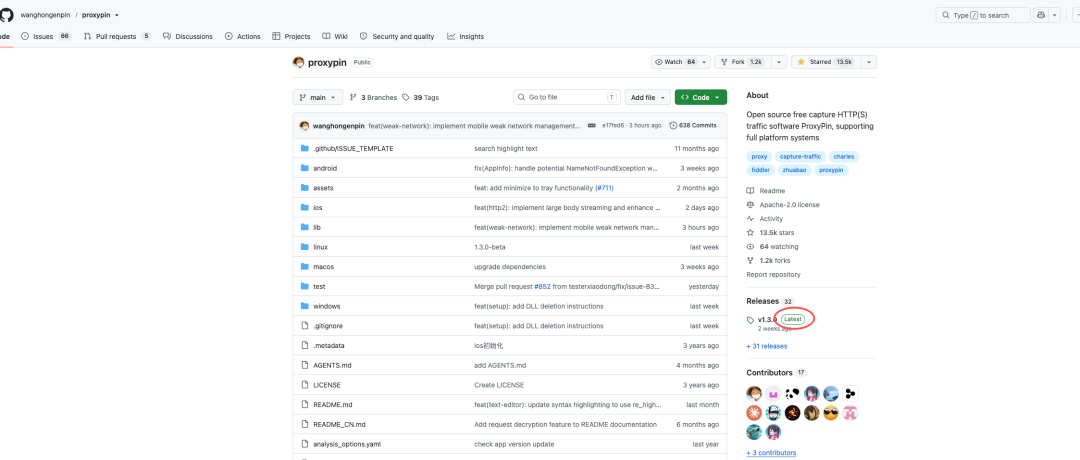This screenshot has width=1080, height=460.
Task: Open the test folder
Action: click(x=319, y=286)
